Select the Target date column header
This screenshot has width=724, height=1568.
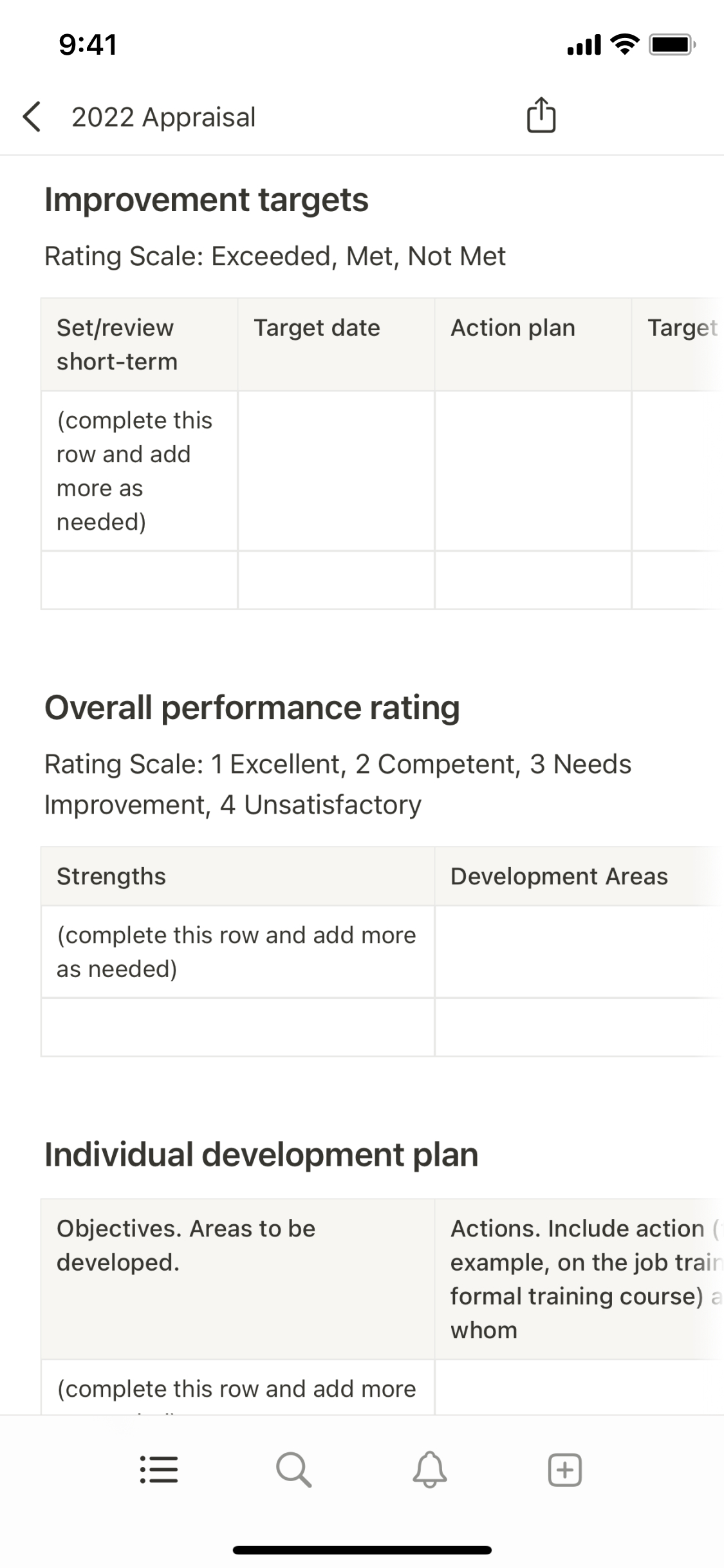pyautogui.click(x=317, y=328)
